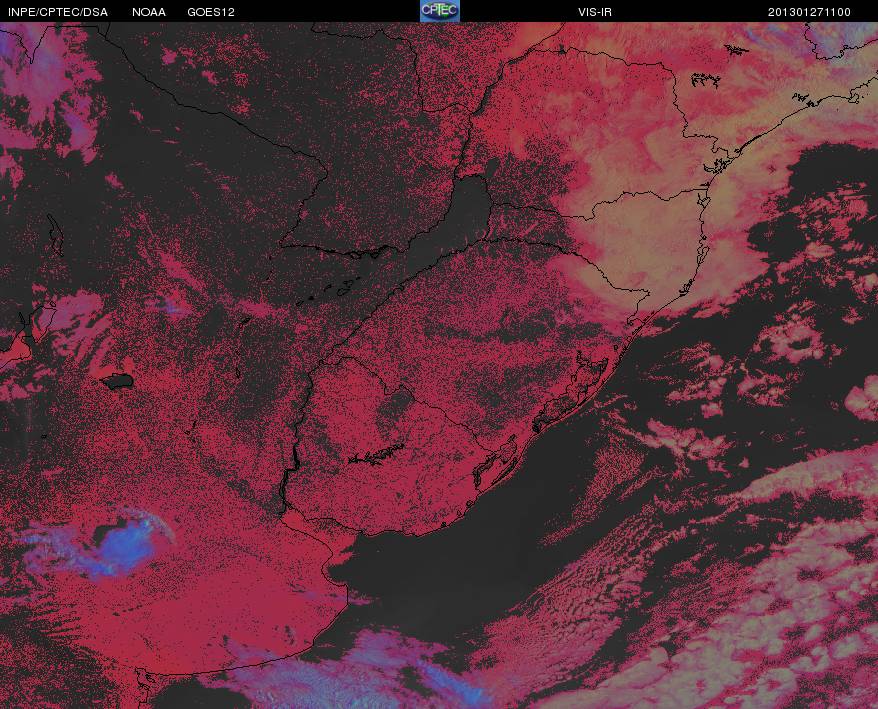Click the narrow elongated lake outline at far left
This screenshot has height=709, width=878.
pos(55,235)
